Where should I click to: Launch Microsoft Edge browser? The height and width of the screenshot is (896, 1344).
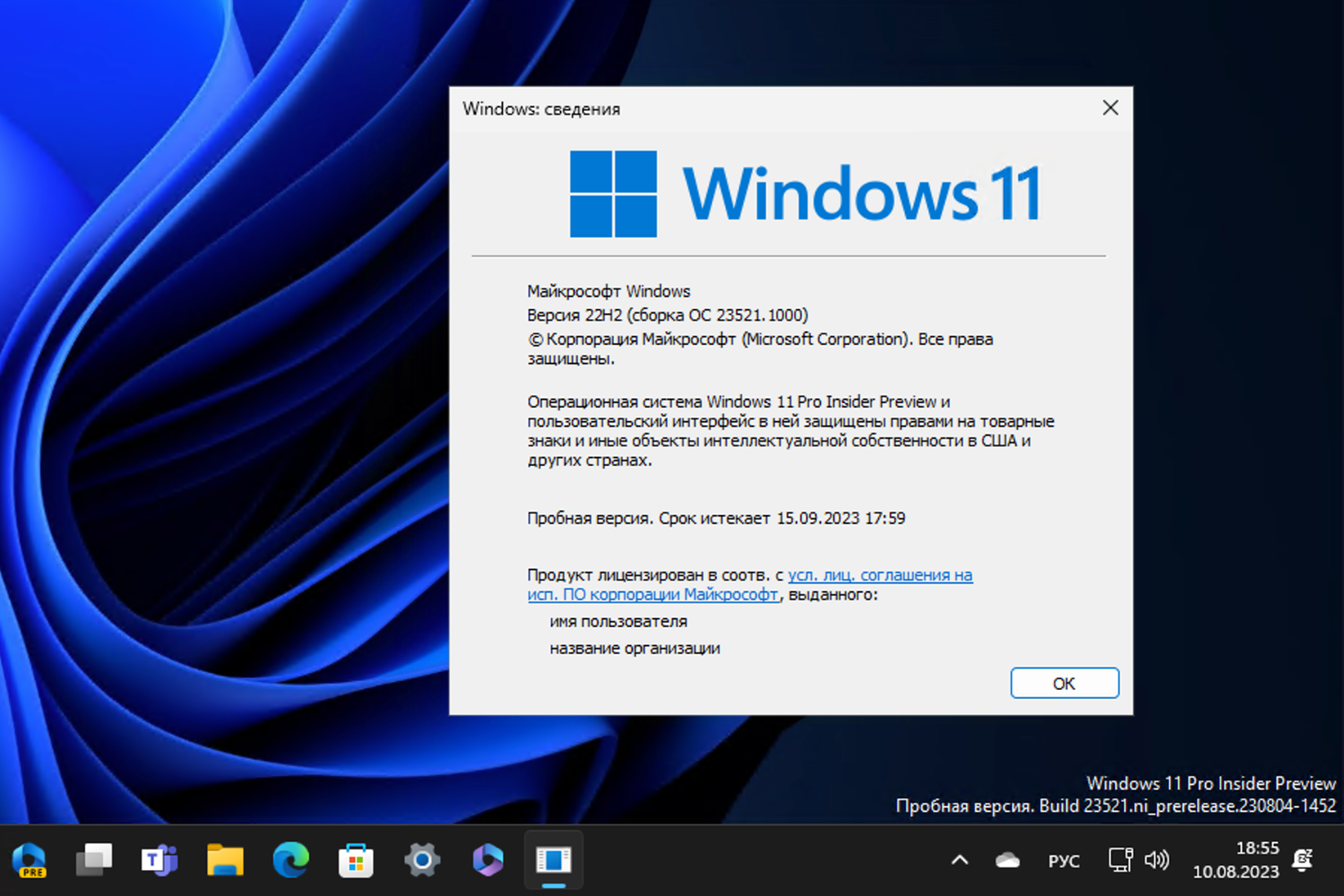point(289,859)
